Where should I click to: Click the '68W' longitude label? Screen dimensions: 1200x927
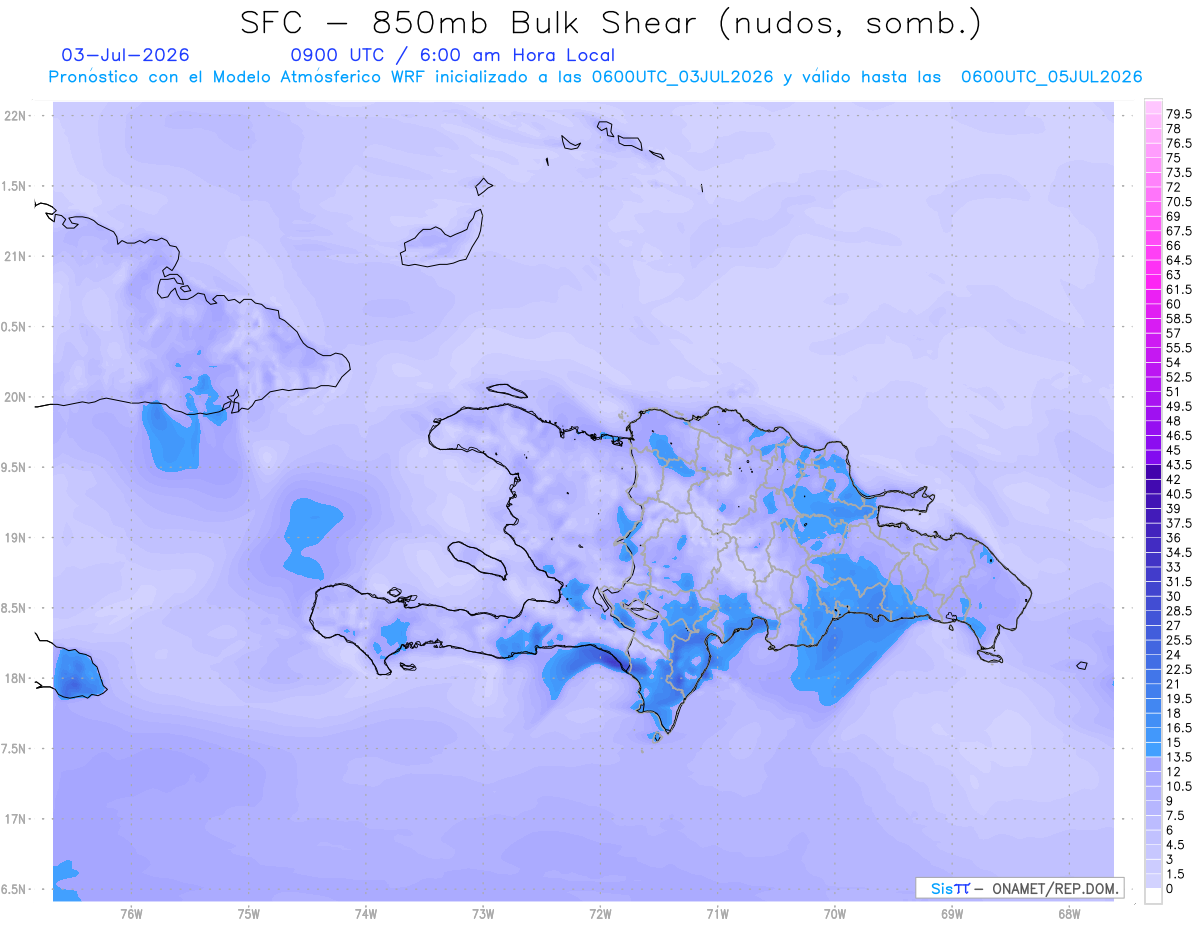coord(1069,914)
